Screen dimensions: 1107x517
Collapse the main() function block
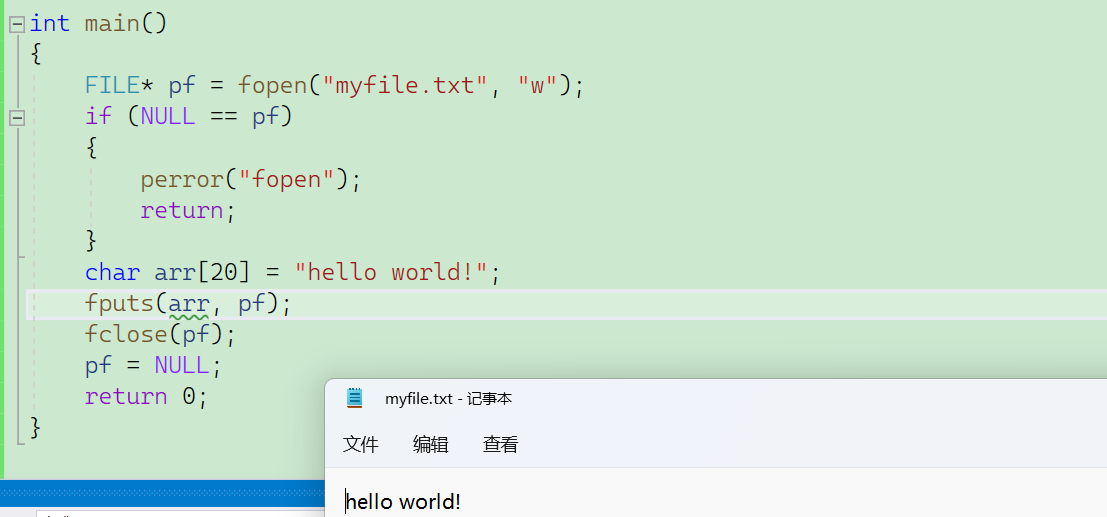(x=16, y=24)
